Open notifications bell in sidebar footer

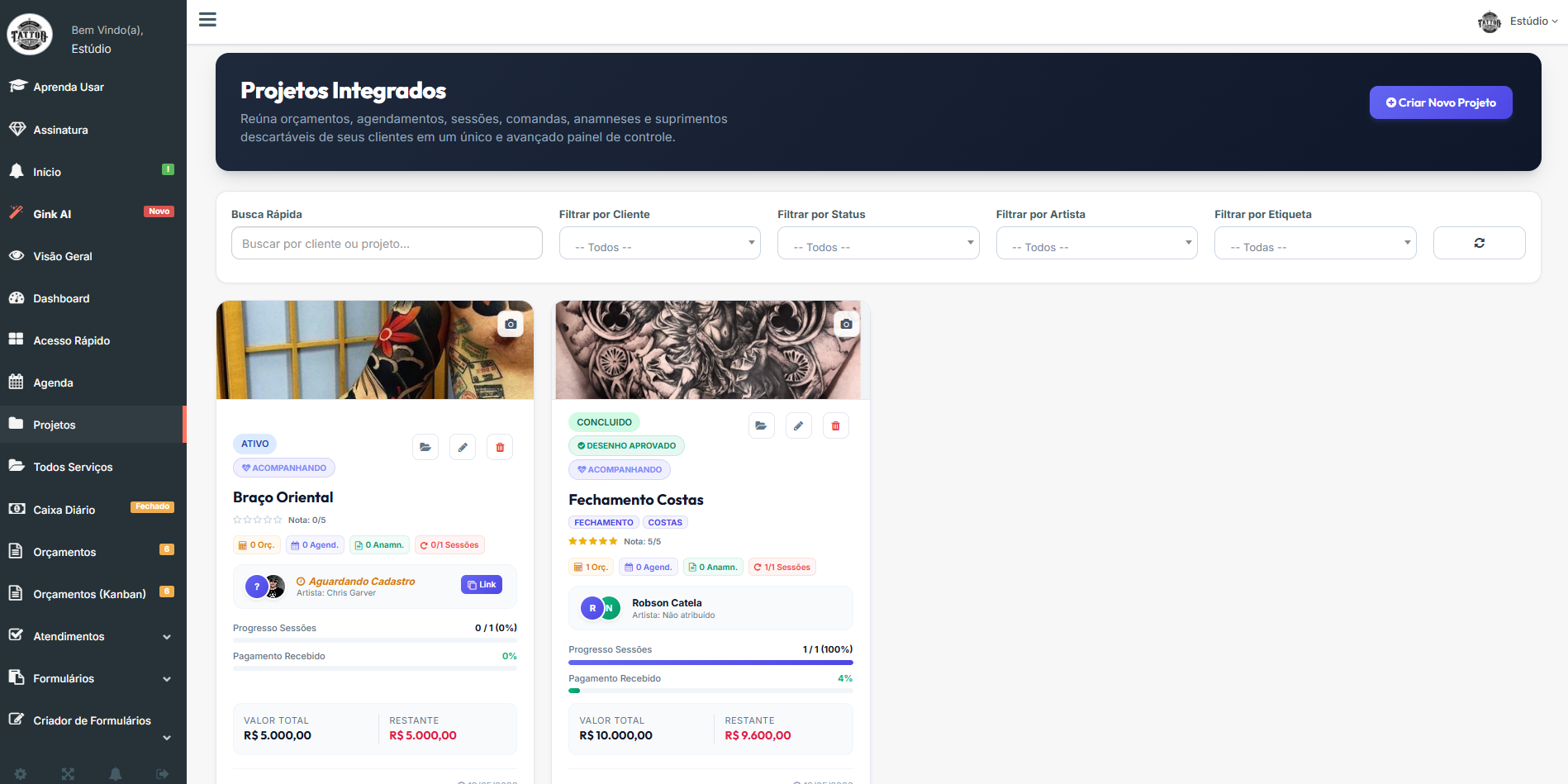click(116, 774)
